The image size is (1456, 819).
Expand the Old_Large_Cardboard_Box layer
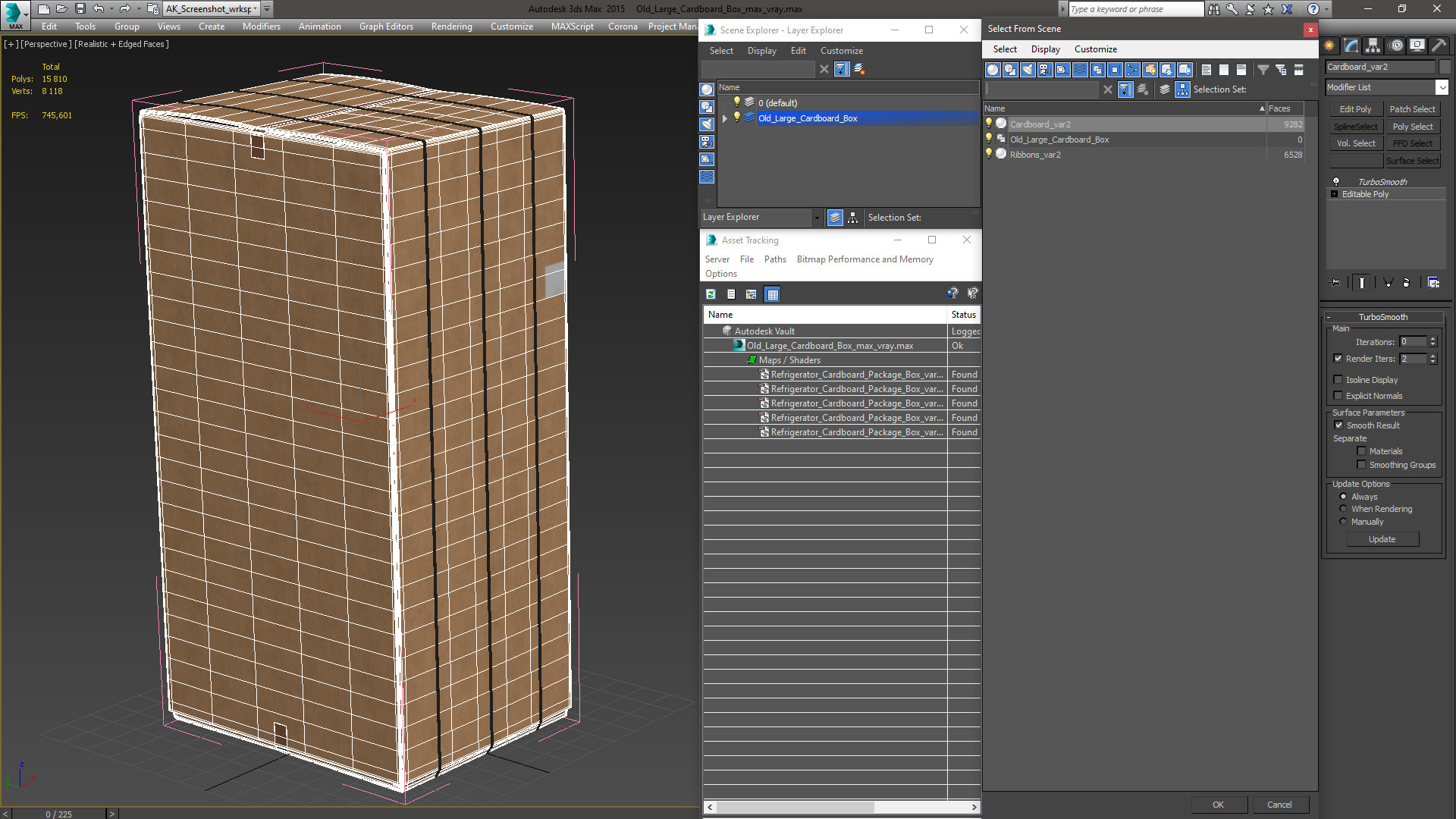coord(725,118)
